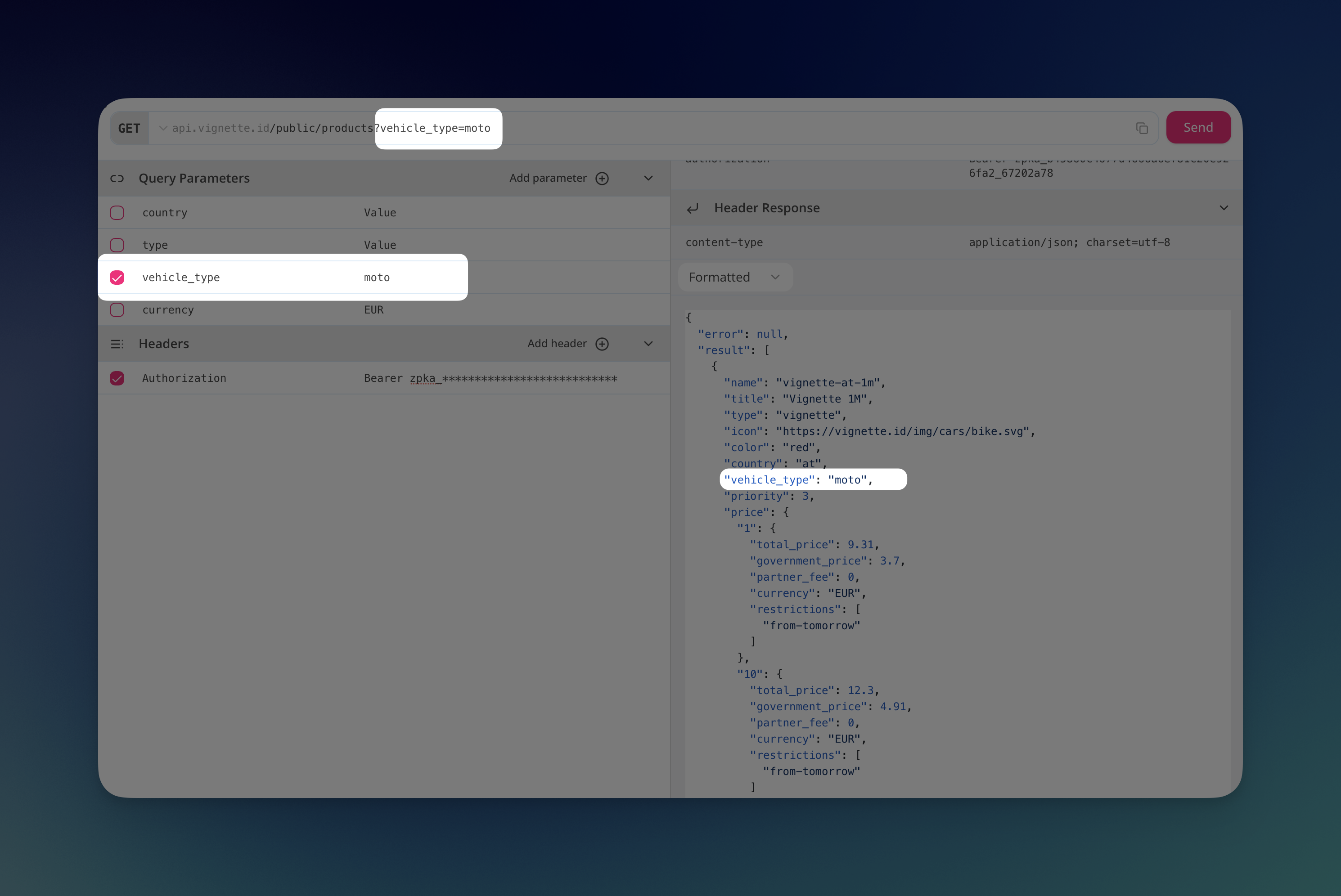Viewport: 1341px width, 896px height.
Task: Collapse the Query Parameters section chevron
Action: [648, 178]
